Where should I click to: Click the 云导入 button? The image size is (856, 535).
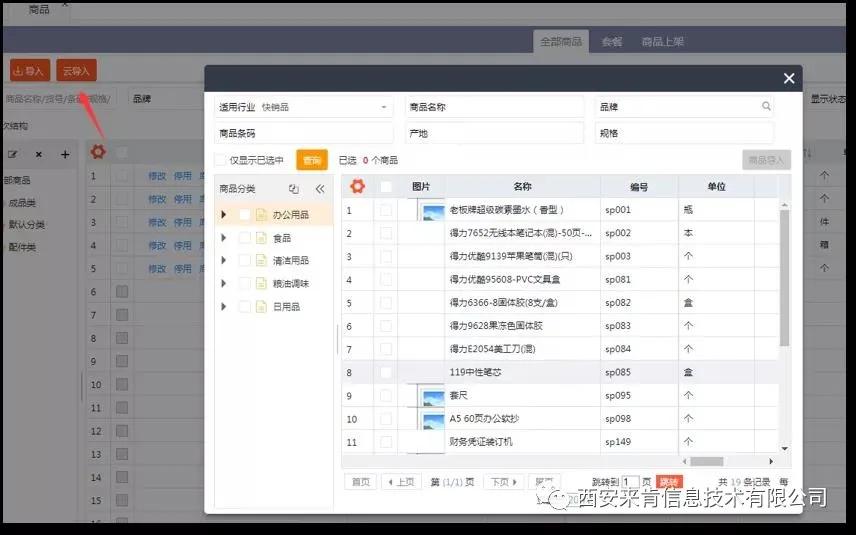[x=76, y=71]
